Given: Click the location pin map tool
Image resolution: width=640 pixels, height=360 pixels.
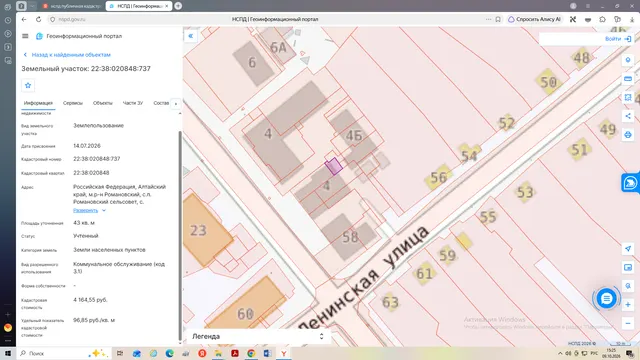Looking at the screenshot, I should point(628,60).
